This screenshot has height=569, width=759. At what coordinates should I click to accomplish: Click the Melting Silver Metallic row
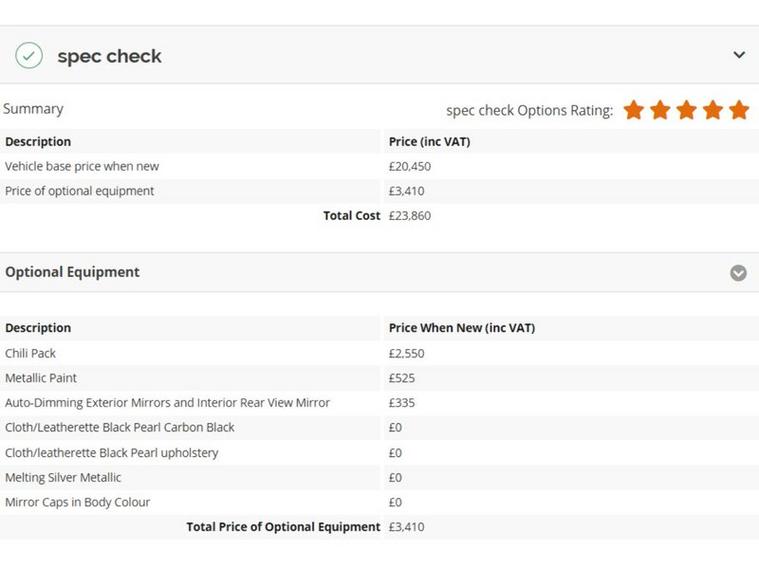380,477
